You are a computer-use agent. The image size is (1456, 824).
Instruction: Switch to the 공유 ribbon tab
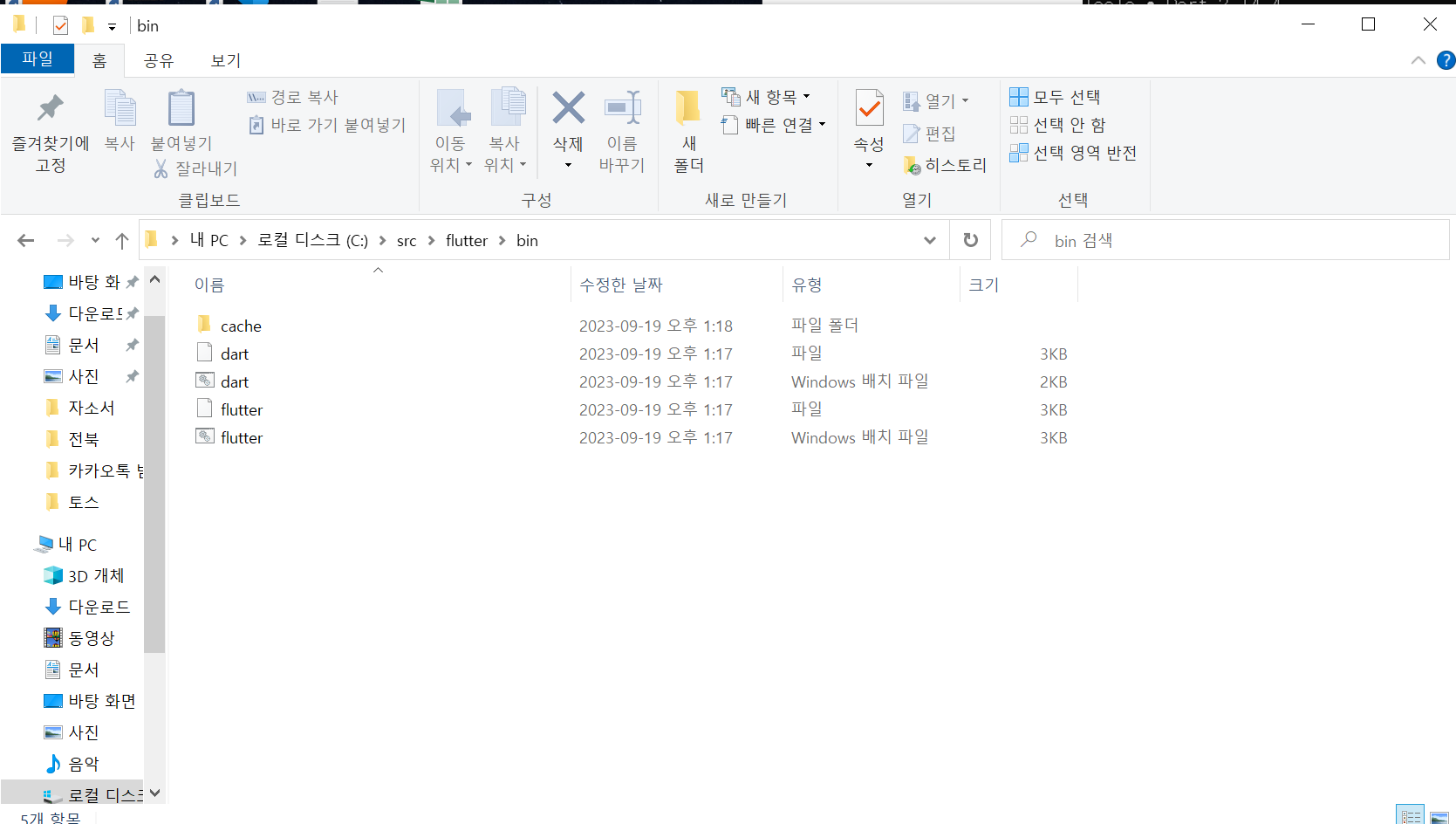pyautogui.click(x=159, y=60)
